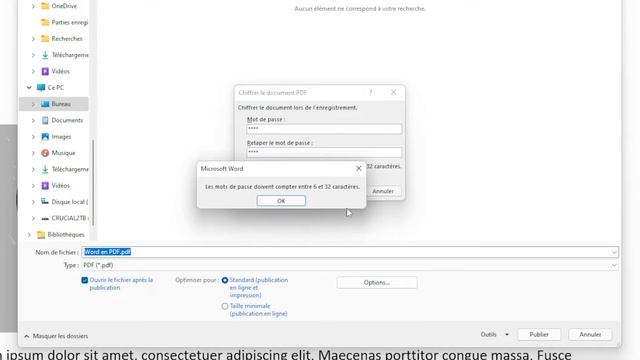
Task: Open the Parties enregistrées folder
Action: pyautogui.click(x=64, y=22)
